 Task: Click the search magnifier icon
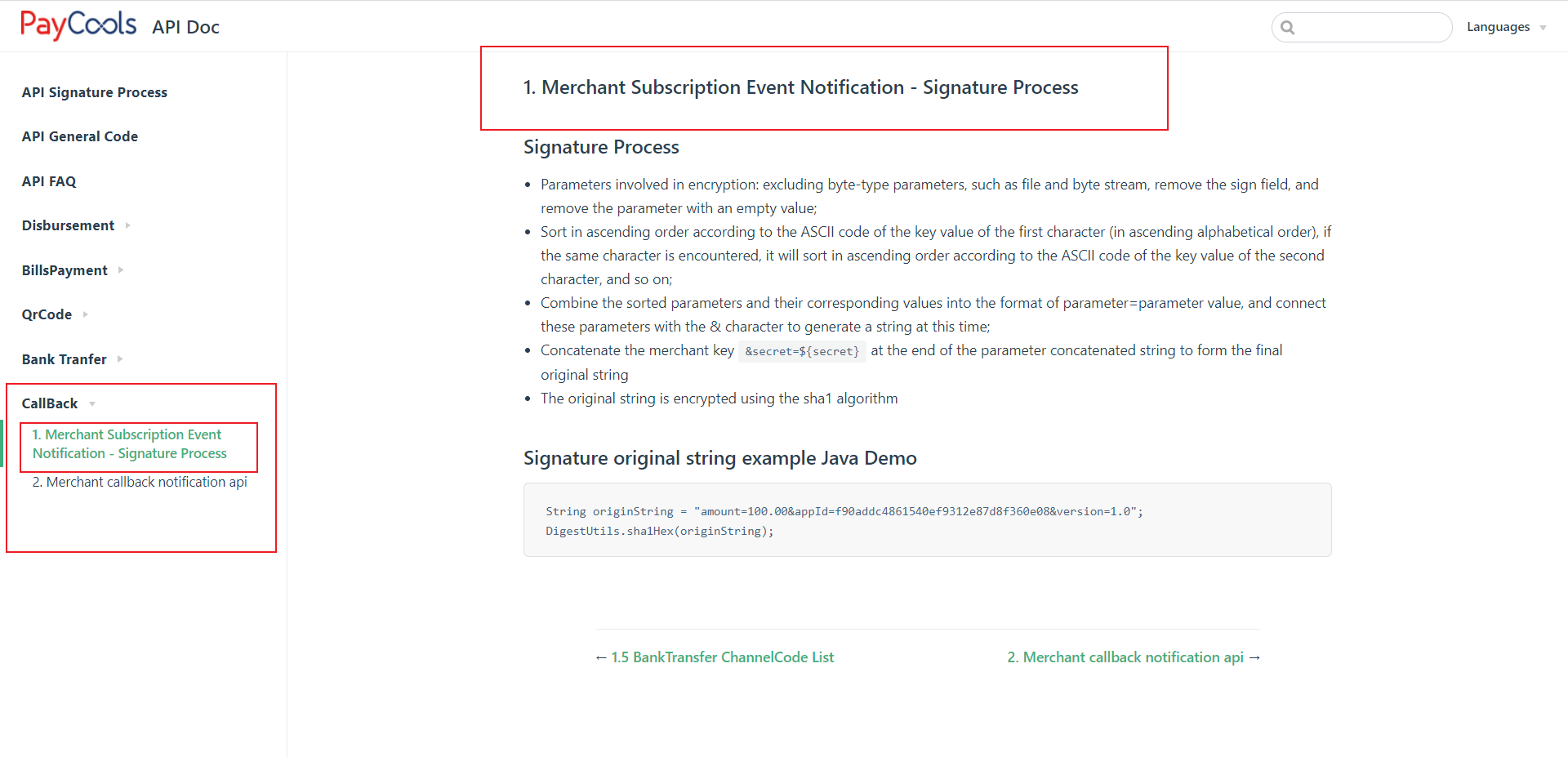tap(1288, 28)
